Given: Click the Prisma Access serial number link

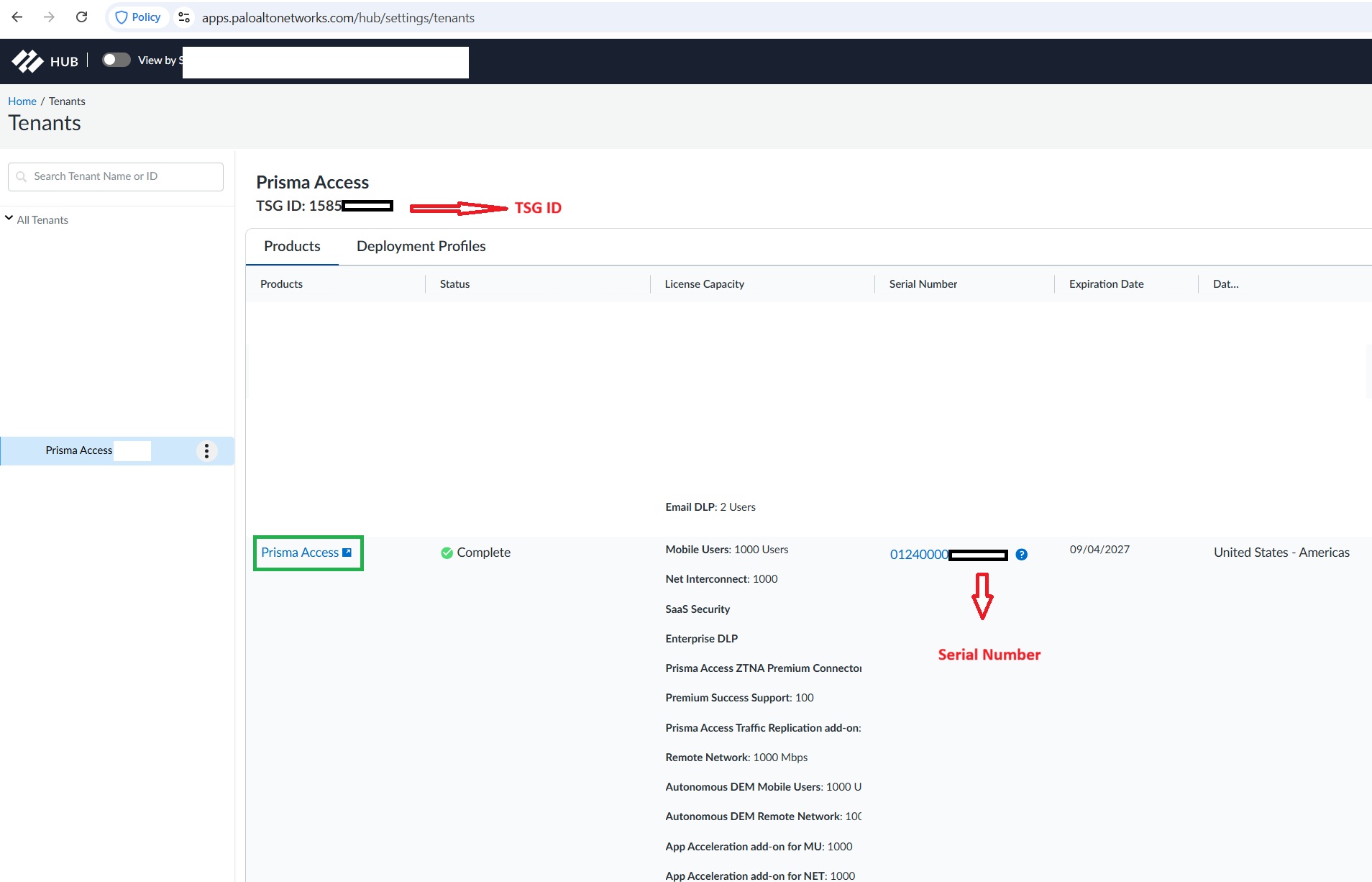Looking at the screenshot, I should coord(919,555).
